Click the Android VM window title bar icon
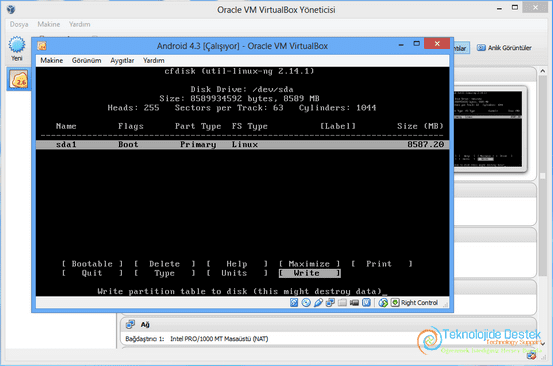The height and width of the screenshot is (366, 553). pyautogui.click(x=42, y=46)
